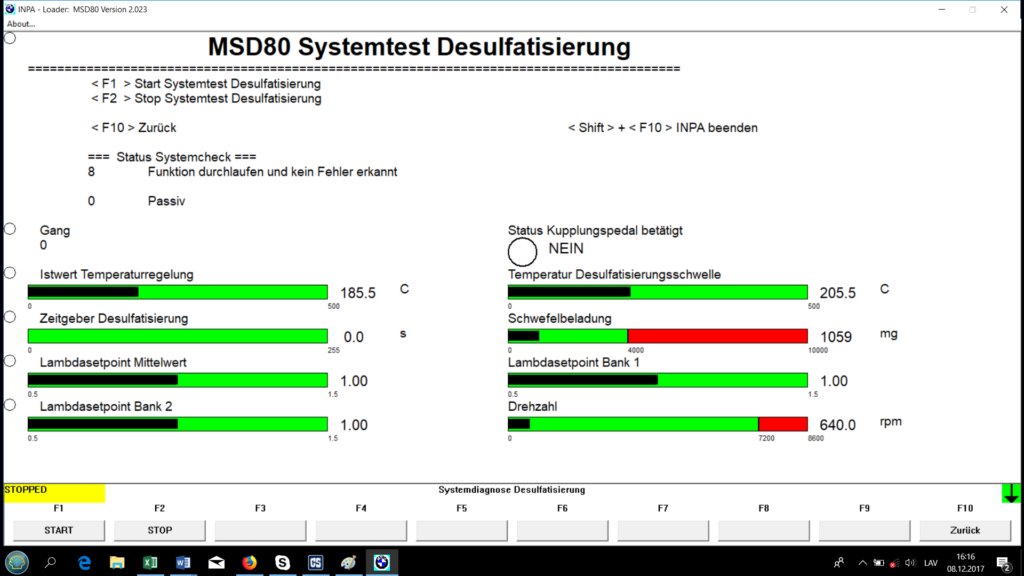Click the Schwefelbeladung gauge bar
1024x576 pixels.
657,337
